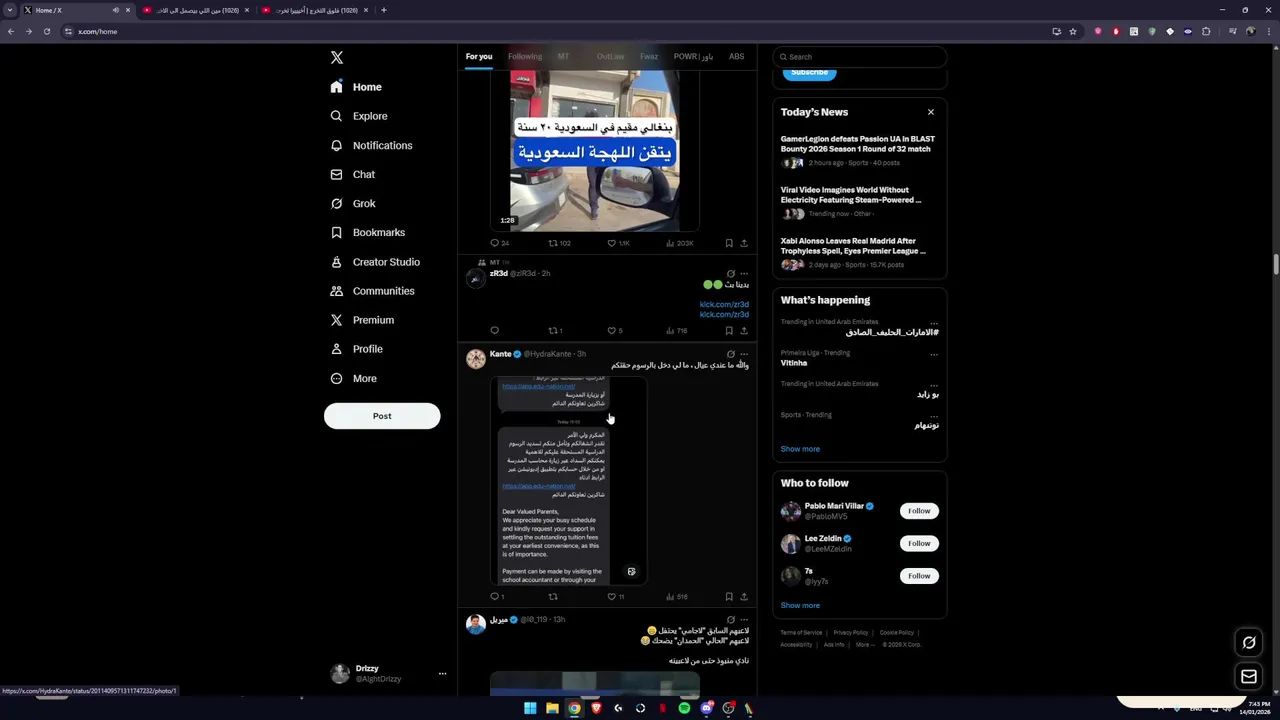Open Privacy Policy footer link
Screen dimensions: 1280x720
(x=851, y=633)
